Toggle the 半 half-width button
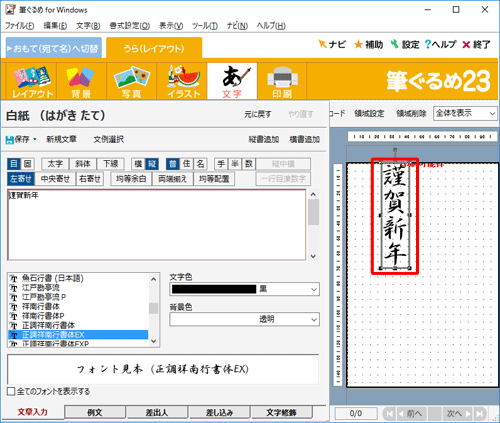The image size is (500, 423). click(235, 164)
